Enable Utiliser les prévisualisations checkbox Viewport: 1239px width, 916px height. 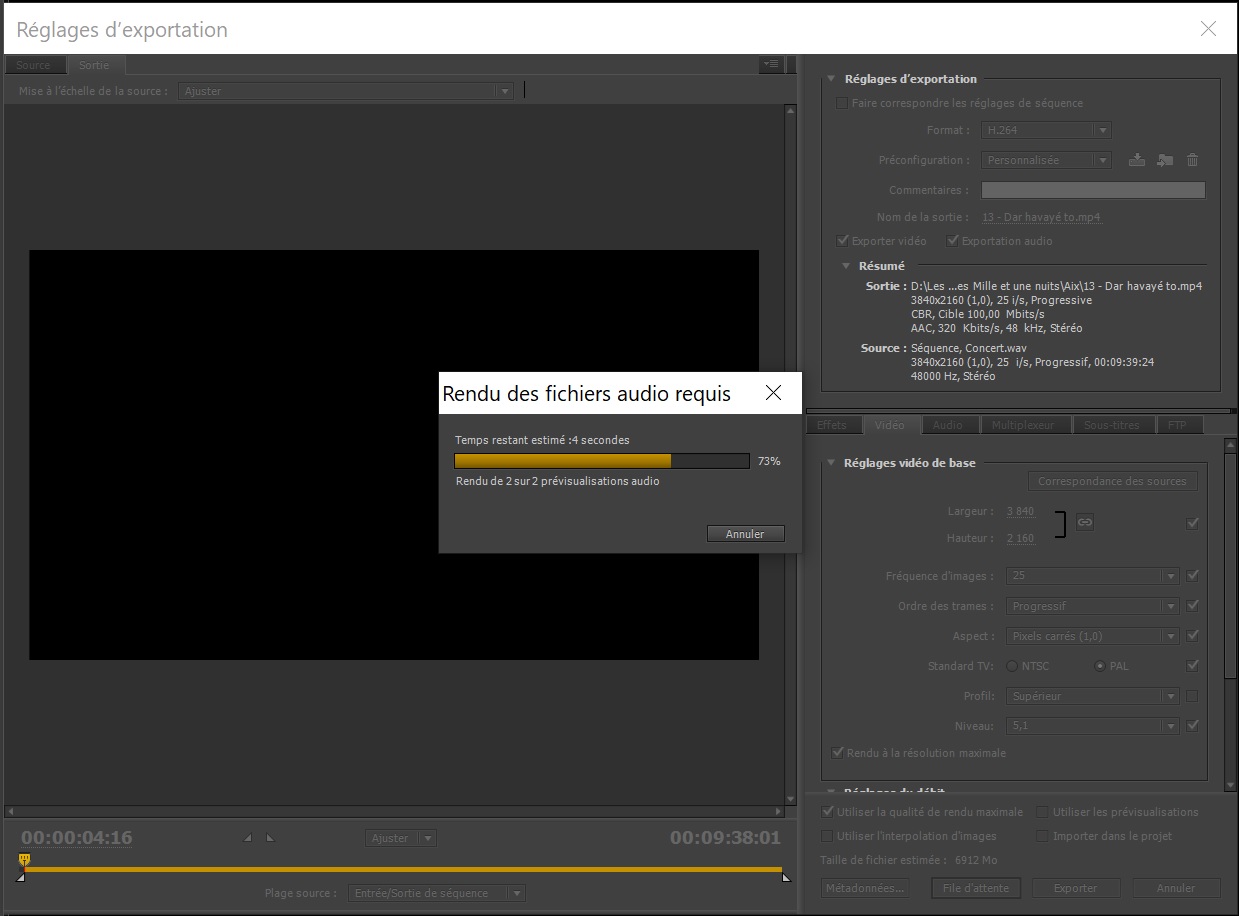click(1043, 812)
